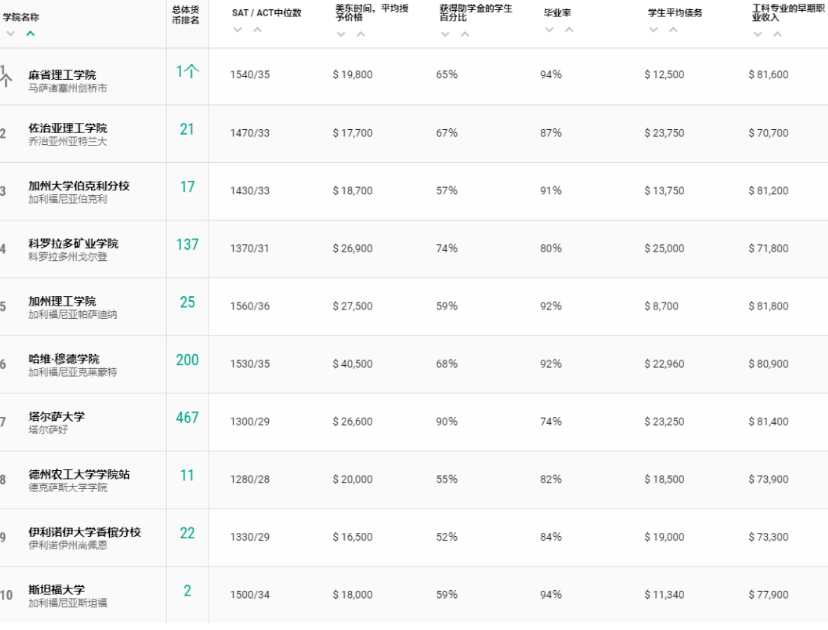
Task: Open 麻省理工学院 college page
Action: click(x=62, y=75)
